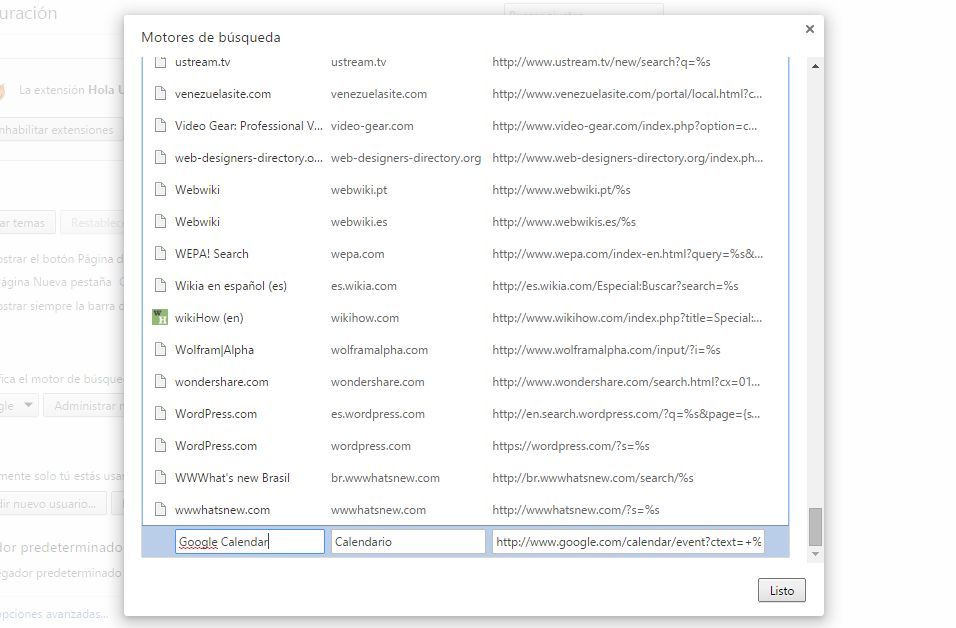
Task: Click the page icon beside Wolfram|Alpha
Action: [x=160, y=349]
